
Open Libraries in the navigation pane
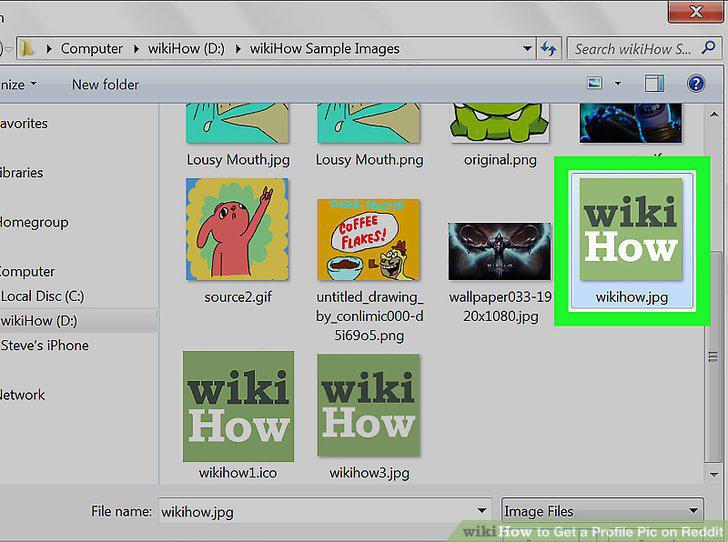(21, 173)
